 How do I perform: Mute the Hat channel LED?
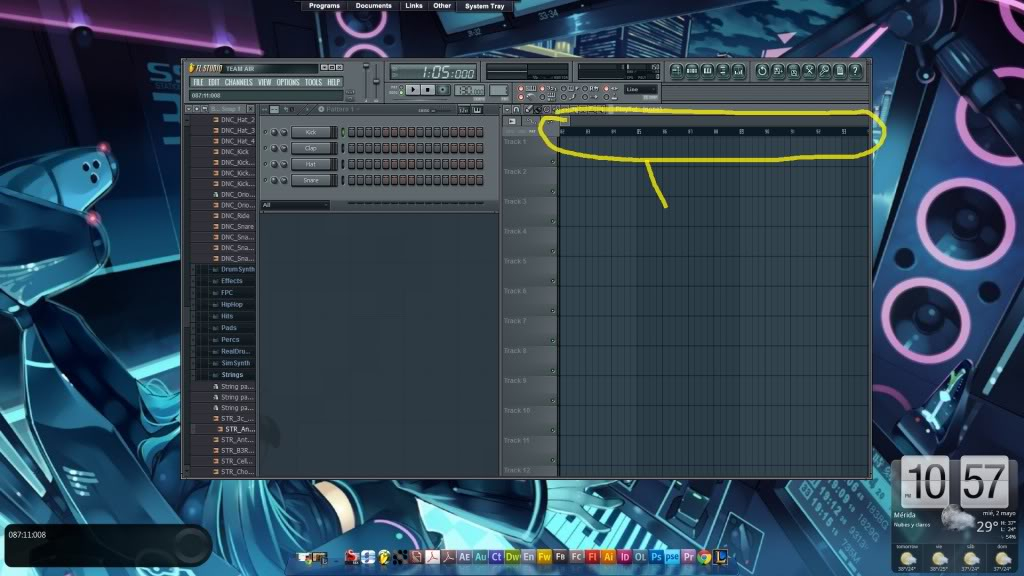(x=266, y=164)
